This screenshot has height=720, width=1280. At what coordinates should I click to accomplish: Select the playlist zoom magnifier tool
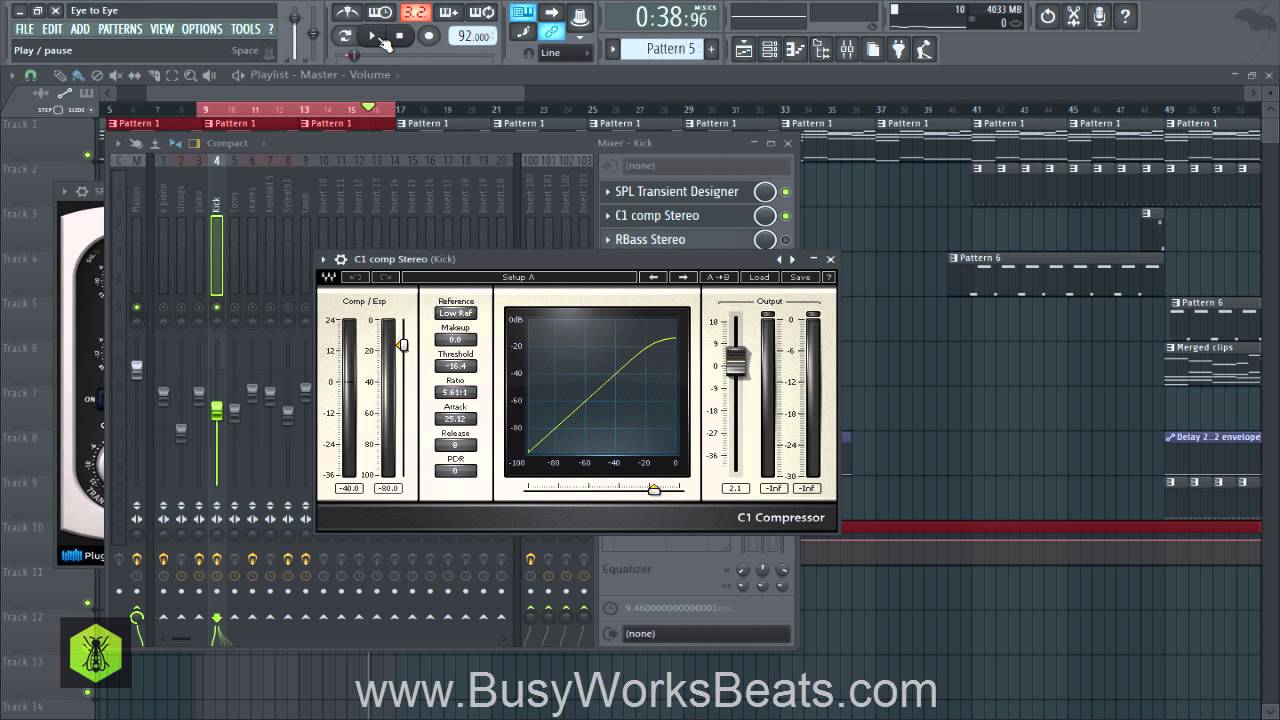coord(191,75)
